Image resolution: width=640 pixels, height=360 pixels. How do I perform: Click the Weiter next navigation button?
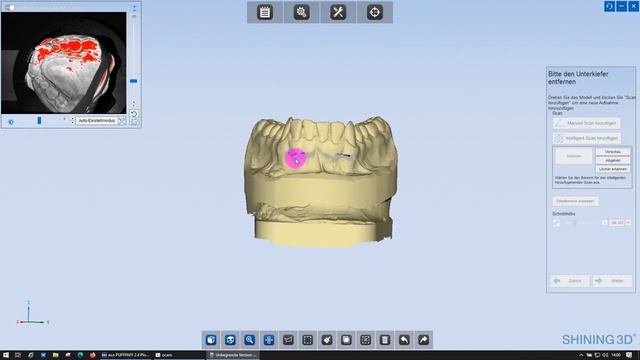pyautogui.click(x=612, y=281)
